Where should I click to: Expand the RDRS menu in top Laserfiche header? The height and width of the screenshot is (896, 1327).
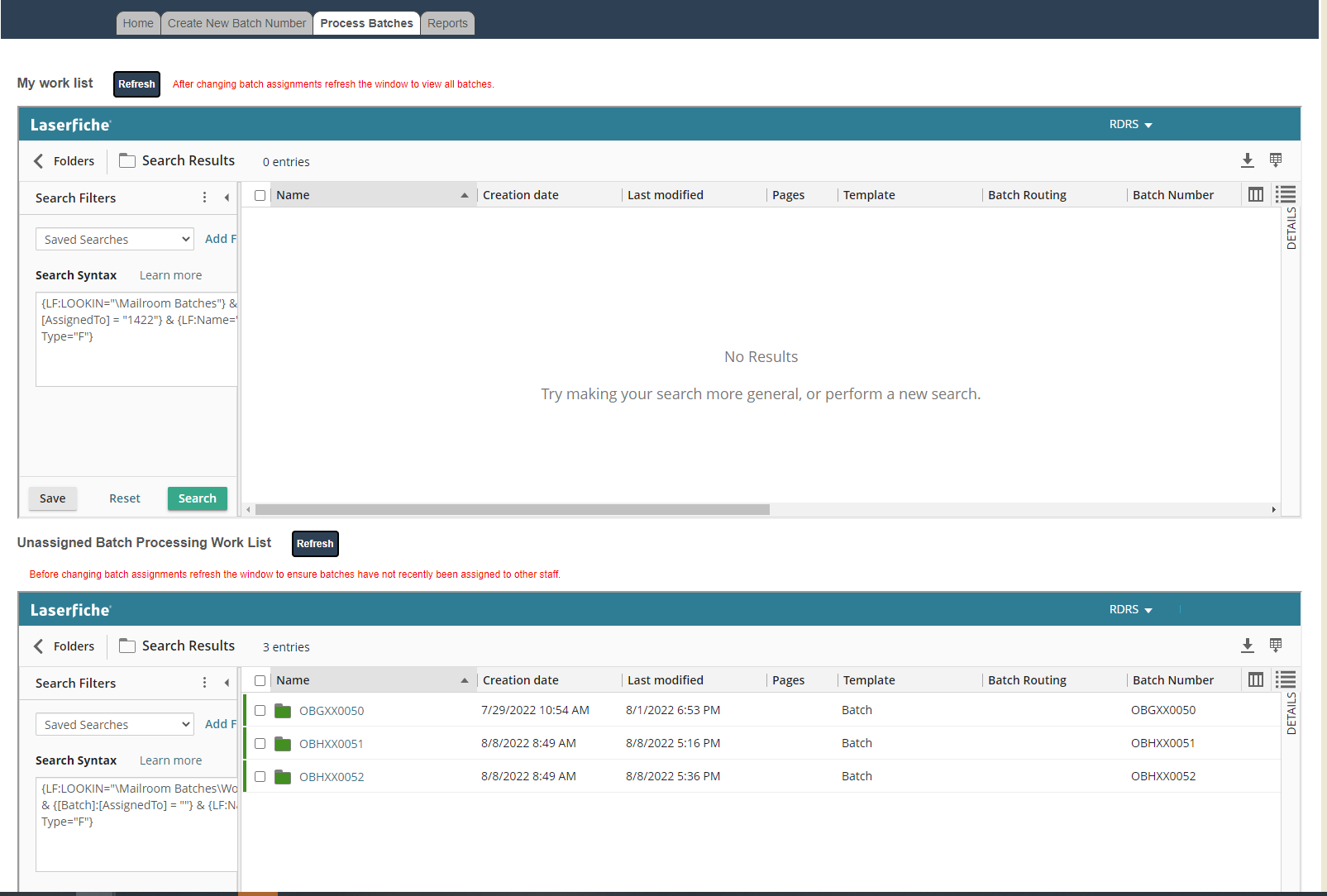(x=1130, y=125)
